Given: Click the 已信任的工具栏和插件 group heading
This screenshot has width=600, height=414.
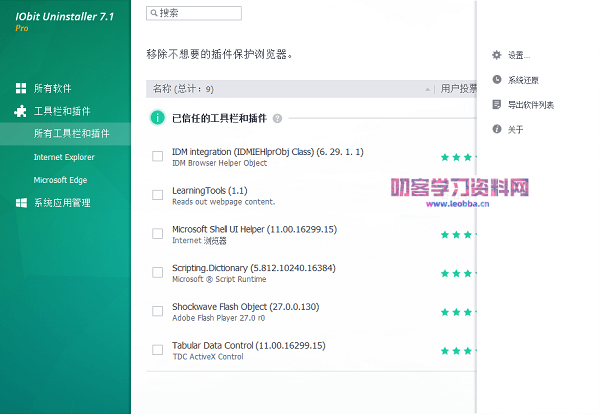Looking at the screenshot, I should click(219, 118).
